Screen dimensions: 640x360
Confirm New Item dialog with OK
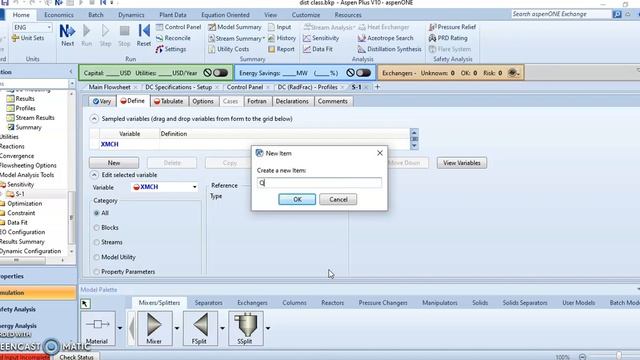297,200
